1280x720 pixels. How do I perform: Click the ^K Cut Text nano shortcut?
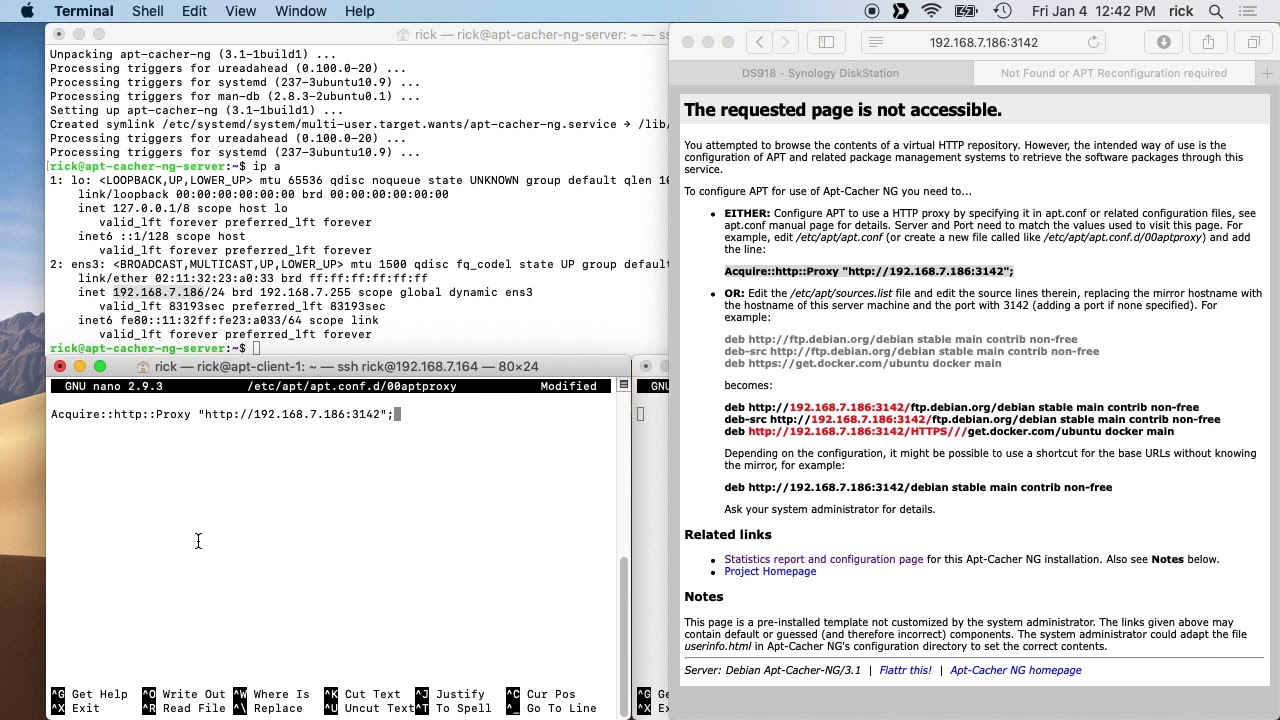[362, 694]
